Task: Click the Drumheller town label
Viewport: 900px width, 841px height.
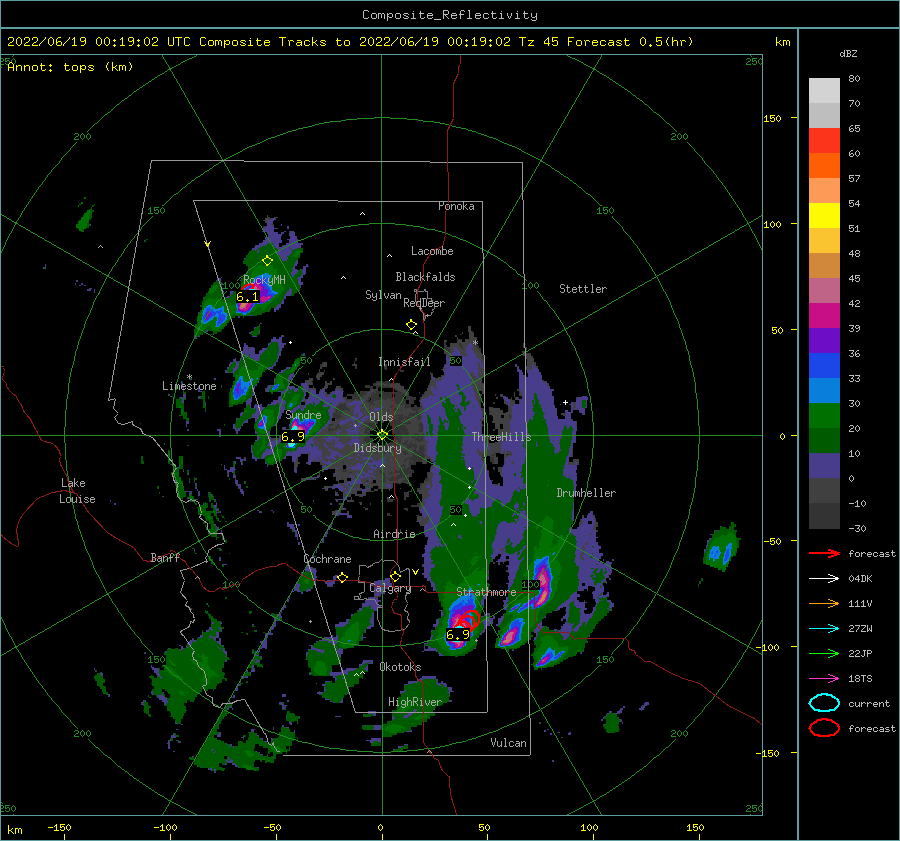Action: pyautogui.click(x=586, y=493)
